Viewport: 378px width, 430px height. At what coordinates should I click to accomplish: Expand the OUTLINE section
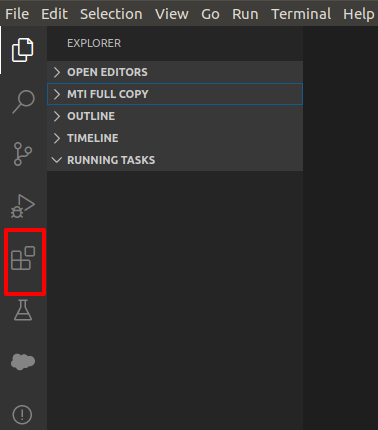coord(175,116)
